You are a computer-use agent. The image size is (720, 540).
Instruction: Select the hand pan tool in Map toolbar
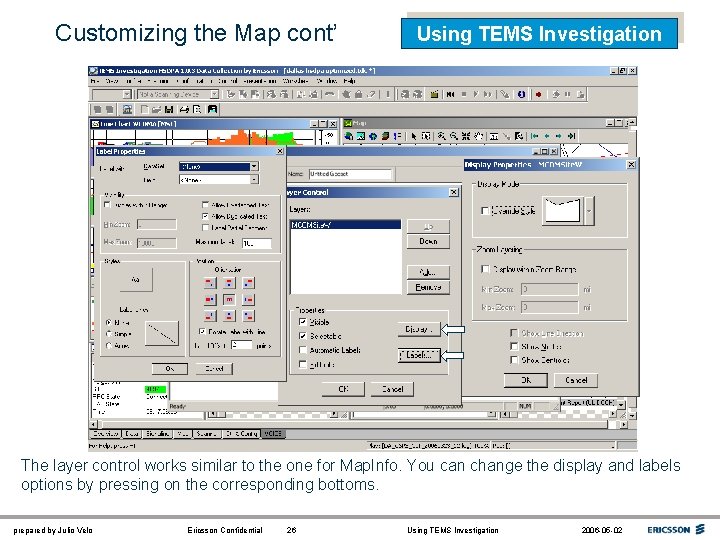tap(478, 136)
